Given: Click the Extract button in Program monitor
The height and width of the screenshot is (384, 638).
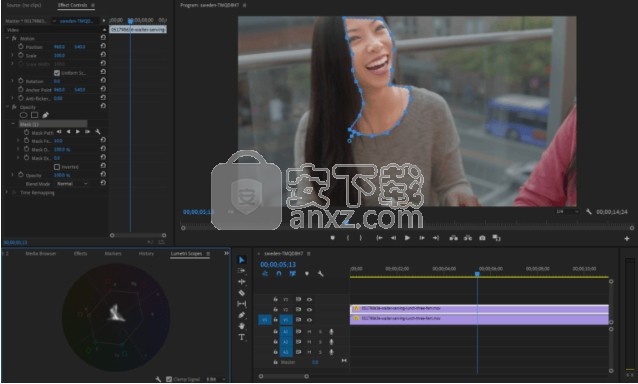Looking at the screenshot, I should 468,238.
